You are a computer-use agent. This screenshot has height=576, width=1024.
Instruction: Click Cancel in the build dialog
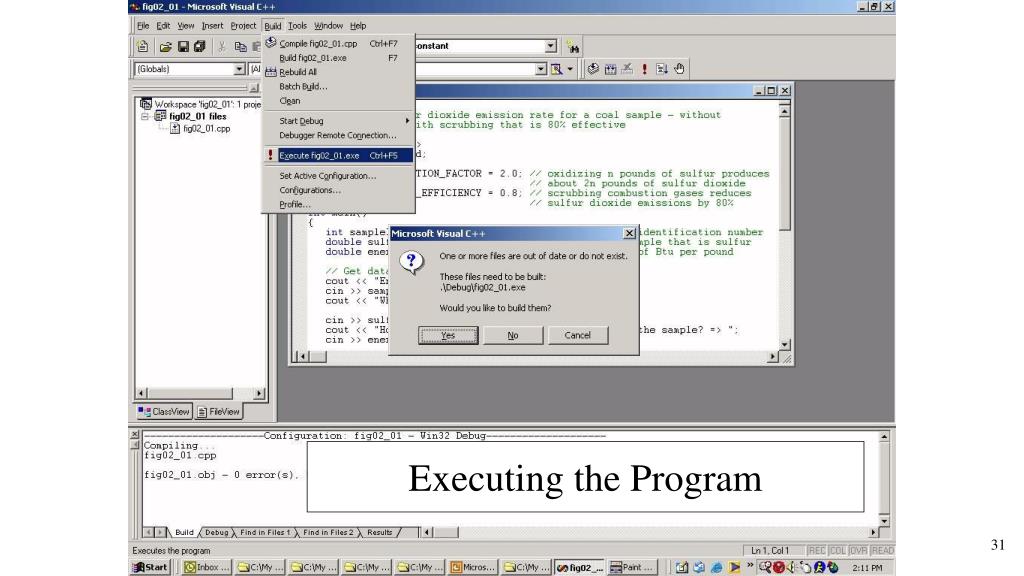[x=577, y=335]
